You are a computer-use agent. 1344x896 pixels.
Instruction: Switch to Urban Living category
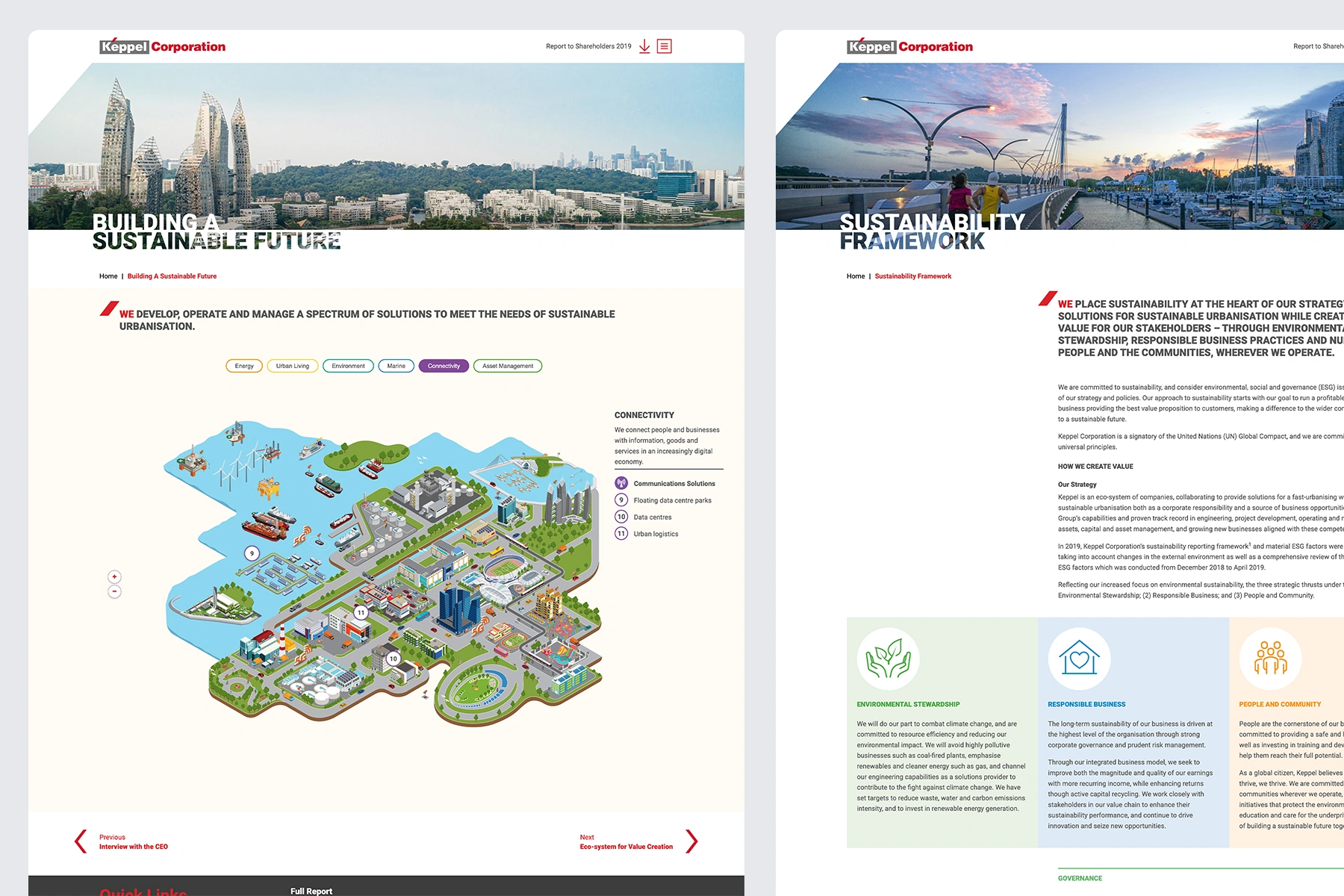(293, 366)
